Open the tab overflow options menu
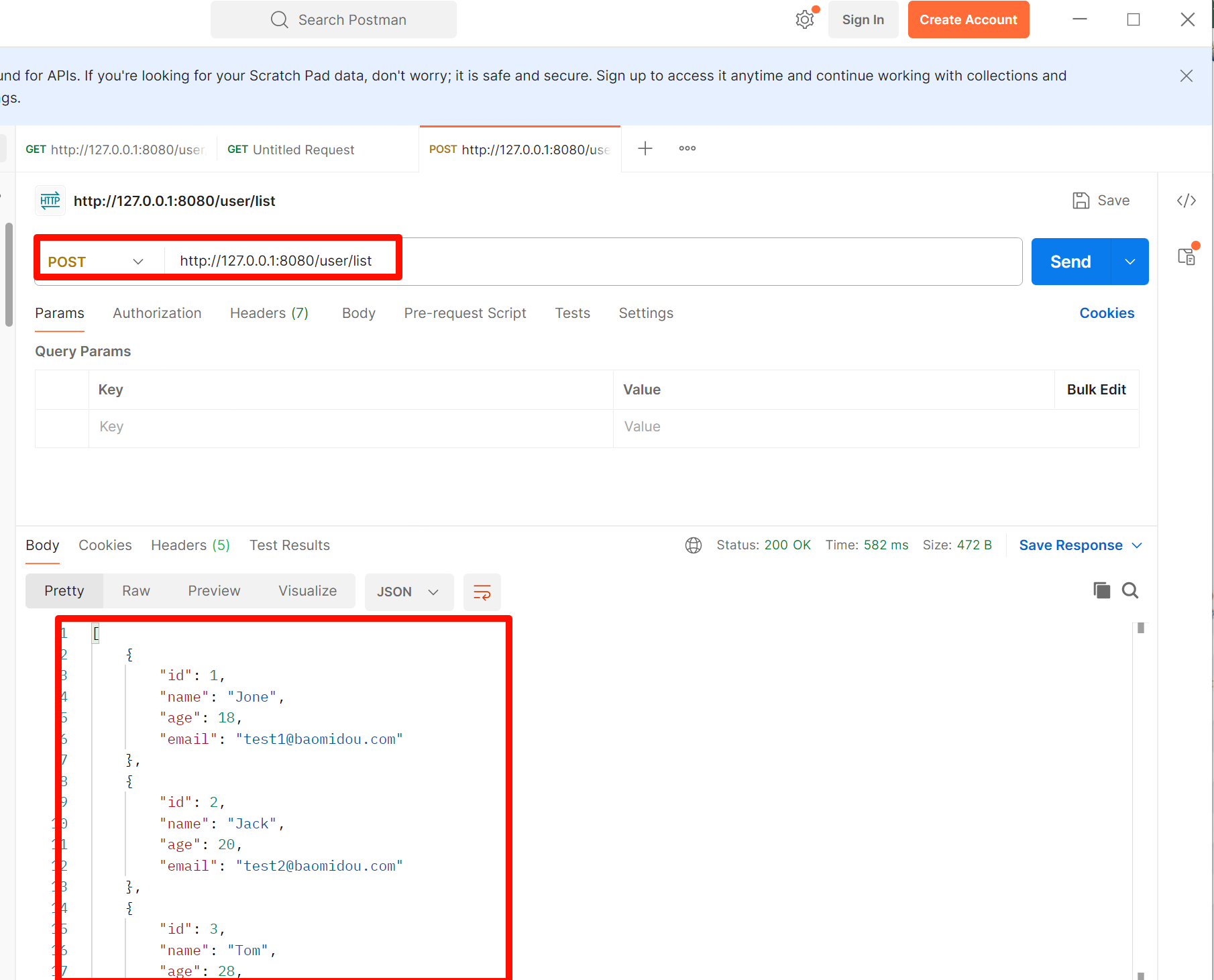 [x=687, y=148]
